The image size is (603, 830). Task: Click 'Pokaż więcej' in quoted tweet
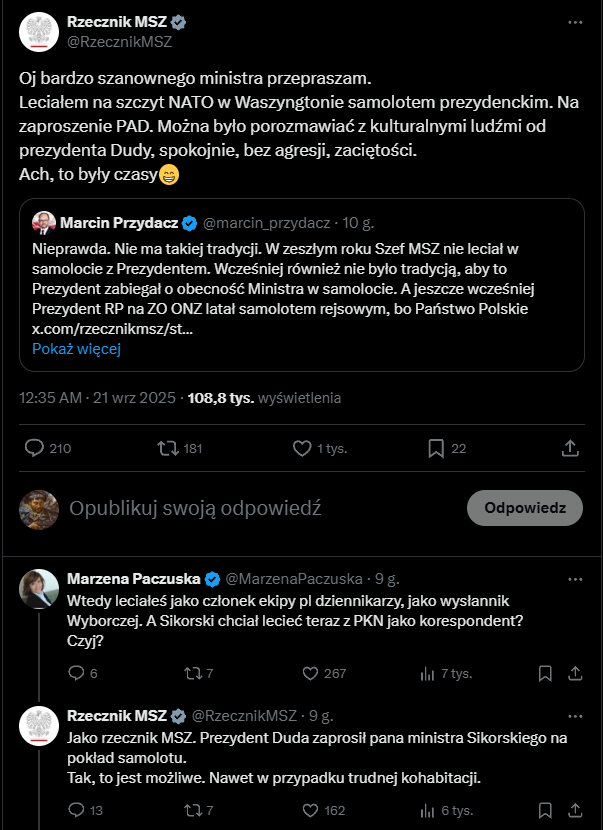tap(76, 349)
